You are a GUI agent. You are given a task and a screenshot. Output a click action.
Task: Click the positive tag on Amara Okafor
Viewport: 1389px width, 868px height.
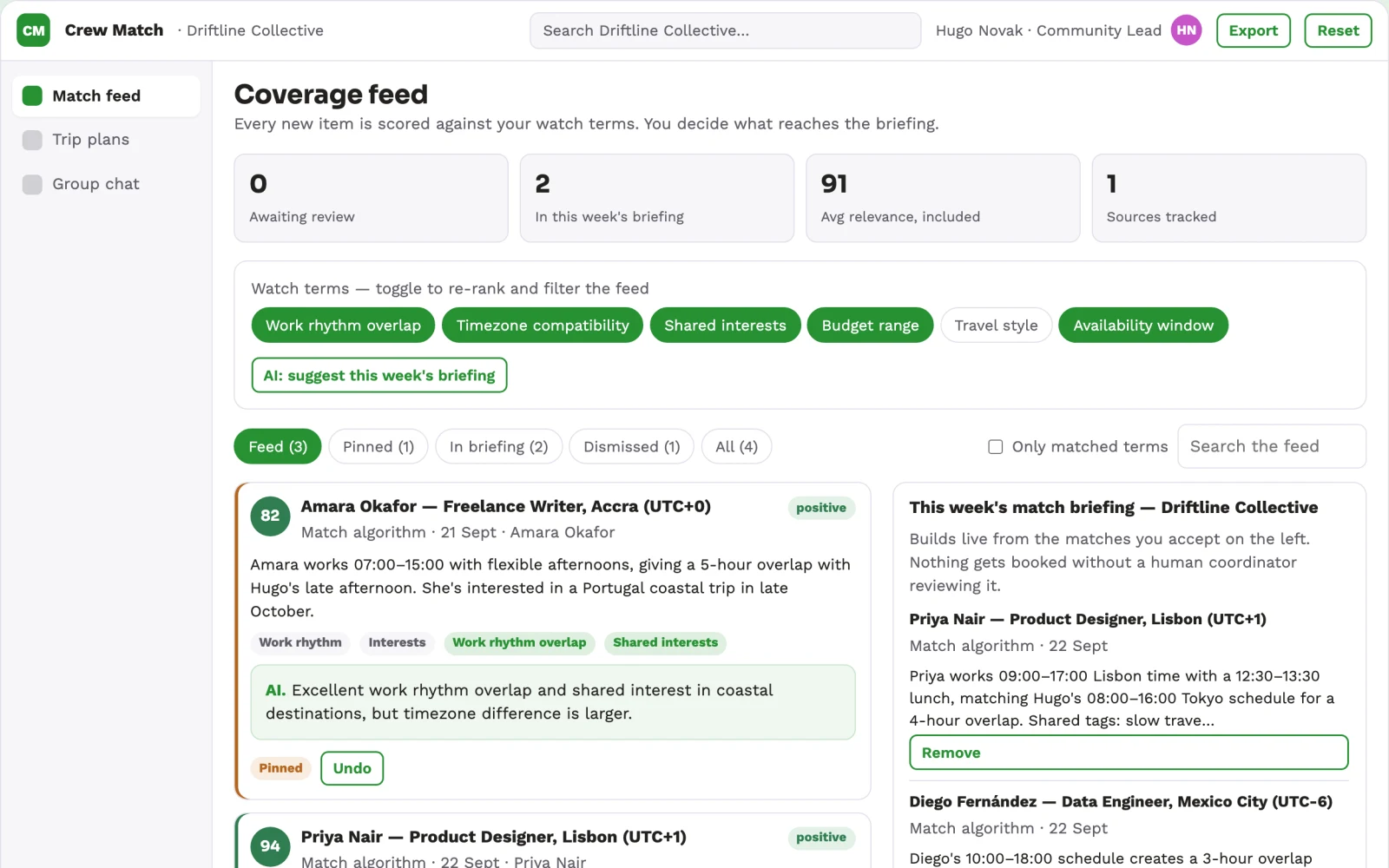click(x=821, y=508)
